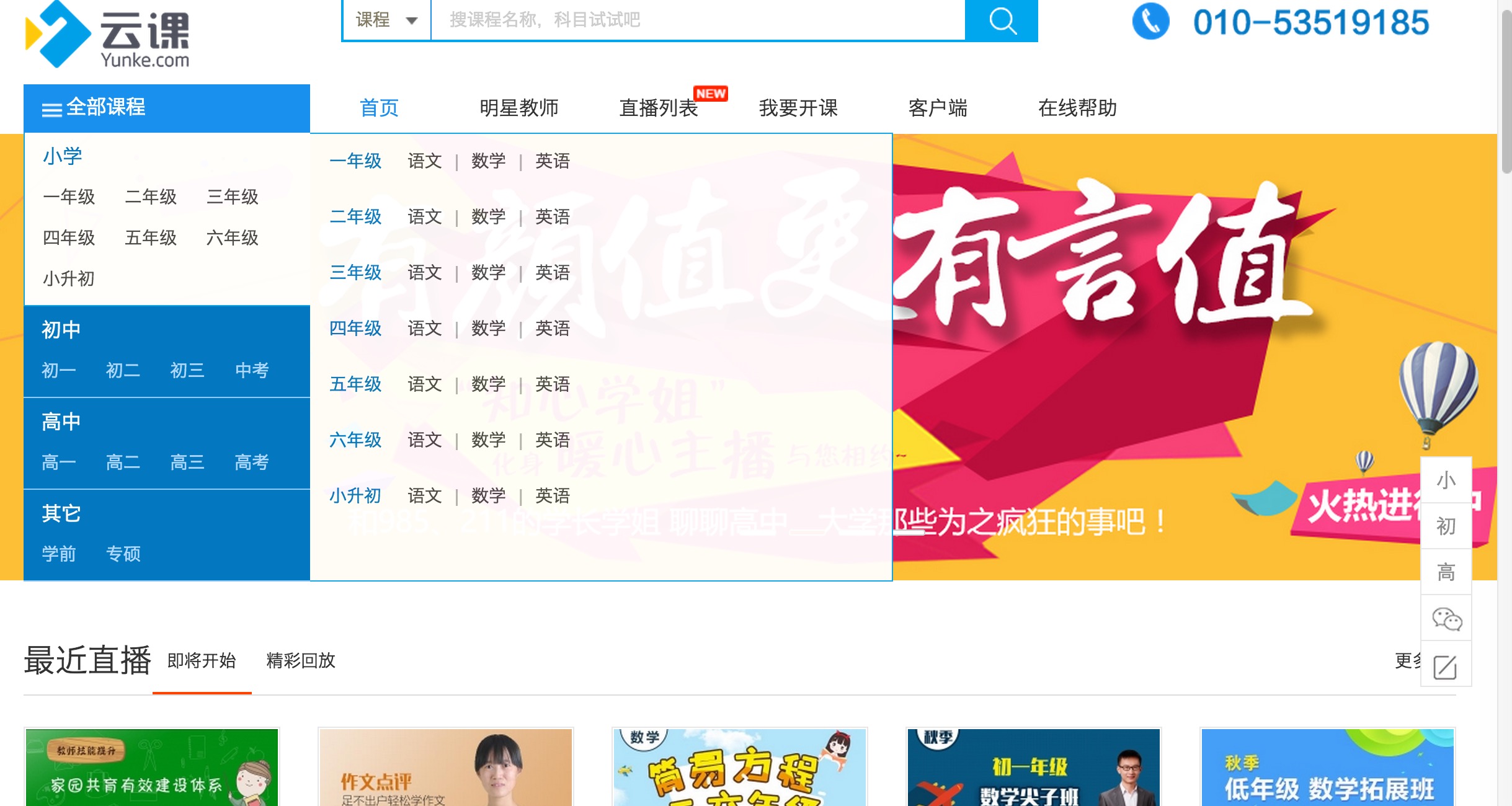The width and height of the screenshot is (1512, 806).
Task: Click the blue phone icon
Action: [1150, 22]
